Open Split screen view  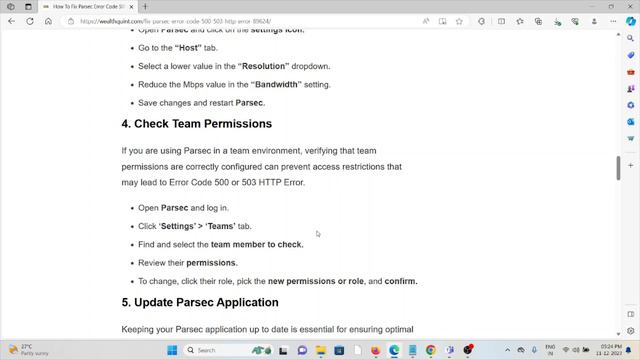tap(501, 21)
